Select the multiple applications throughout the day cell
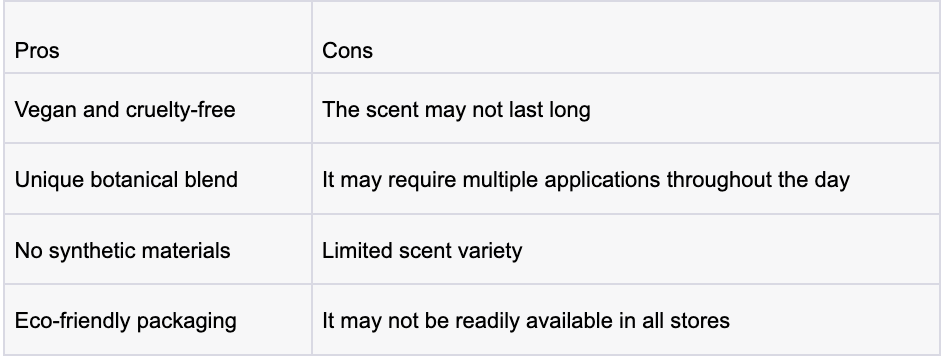The height and width of the screenshot is (360, 946). pyautogui.click(x=626, y=179)
